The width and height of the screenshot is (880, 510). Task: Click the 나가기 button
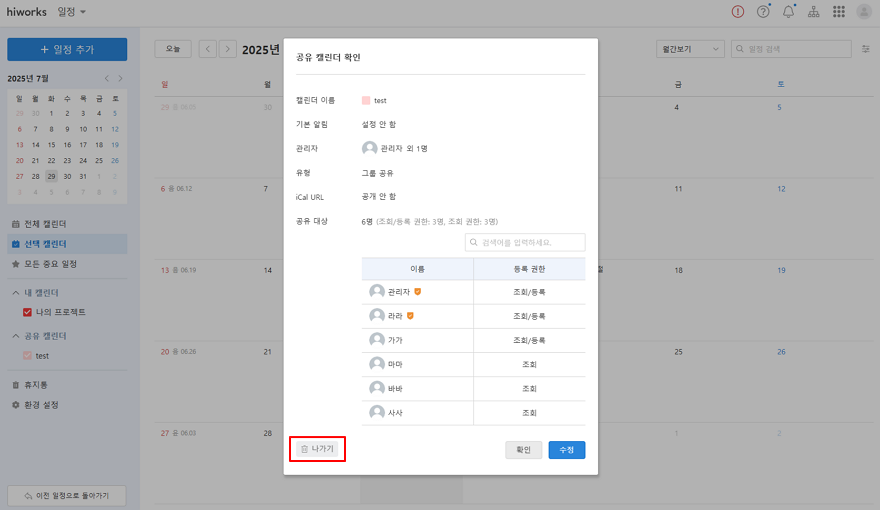click(317, 450)
